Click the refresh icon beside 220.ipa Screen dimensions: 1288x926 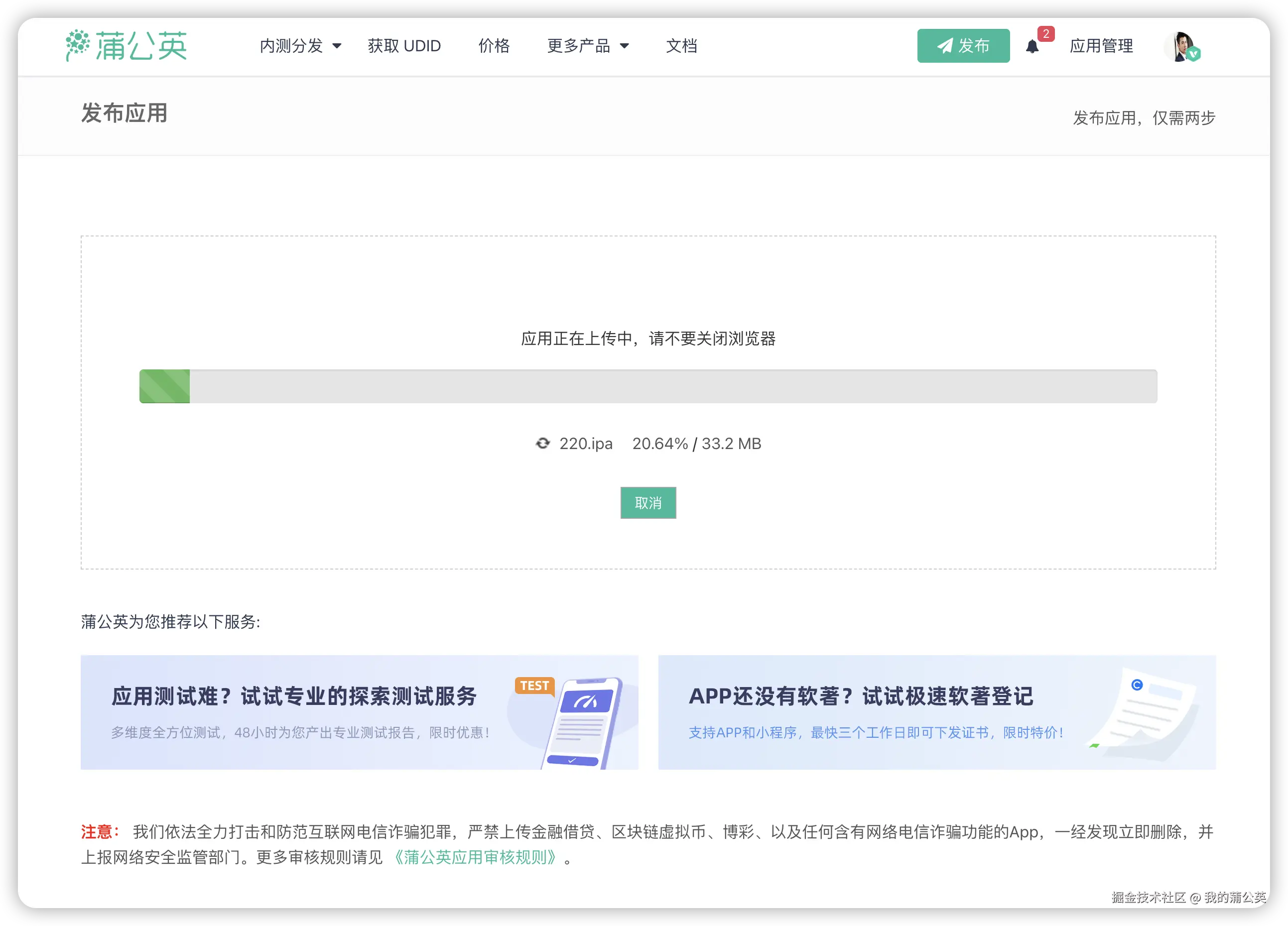(542, 444)
